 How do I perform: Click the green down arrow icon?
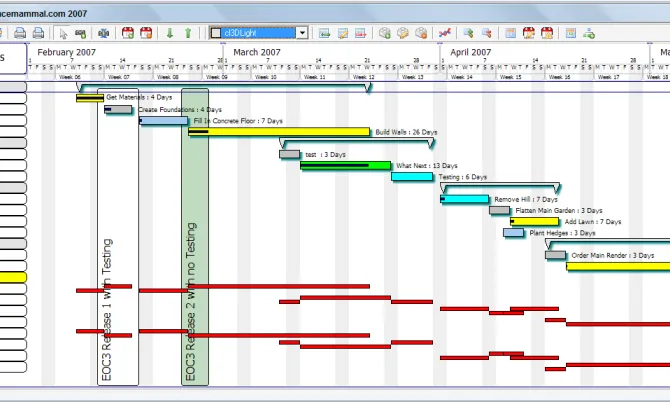click(170, 33)
